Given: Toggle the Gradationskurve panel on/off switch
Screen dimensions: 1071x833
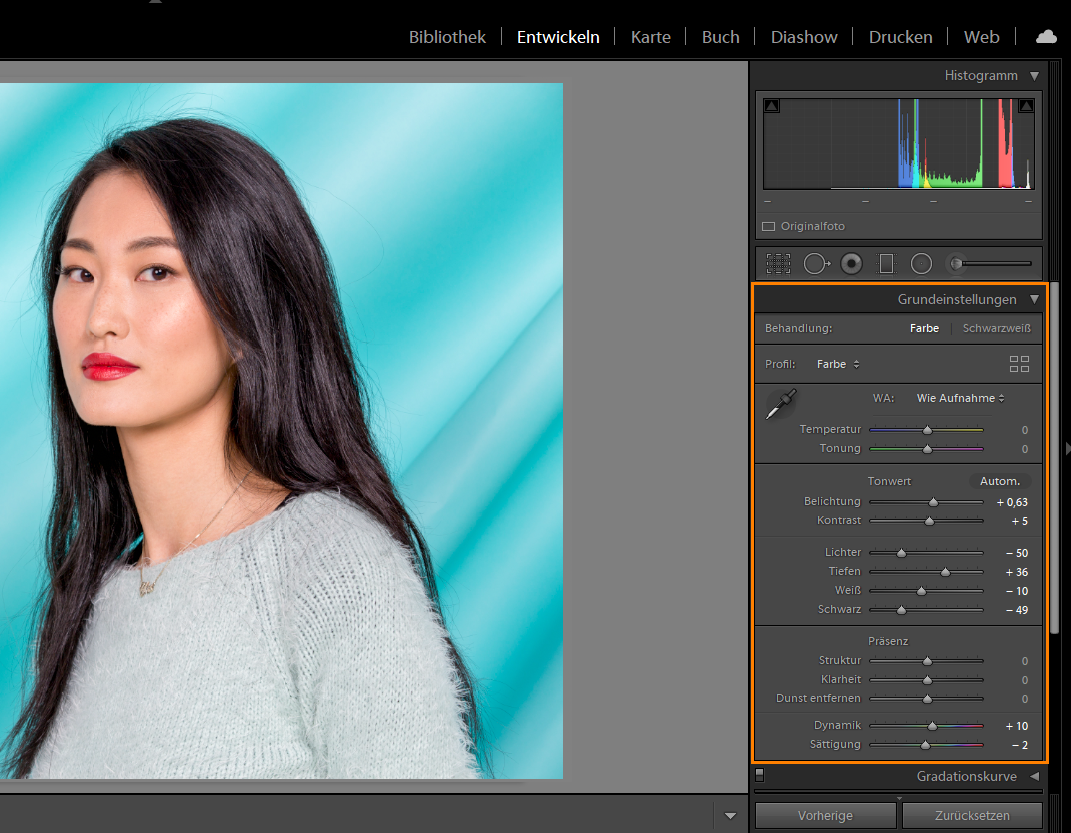Looking at the screenshot, I should pyautogui.click(x=760, y=774).
